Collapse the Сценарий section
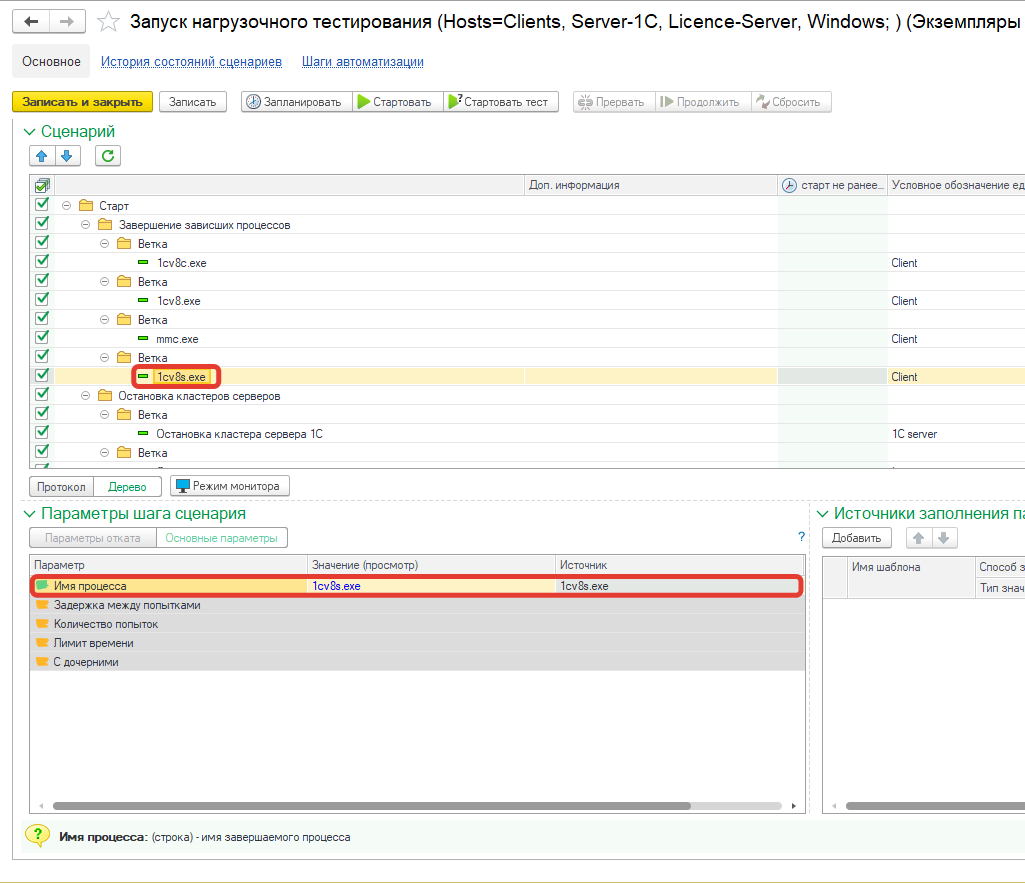Viewport: 1025px width, 883px height. tap(29, 132)
